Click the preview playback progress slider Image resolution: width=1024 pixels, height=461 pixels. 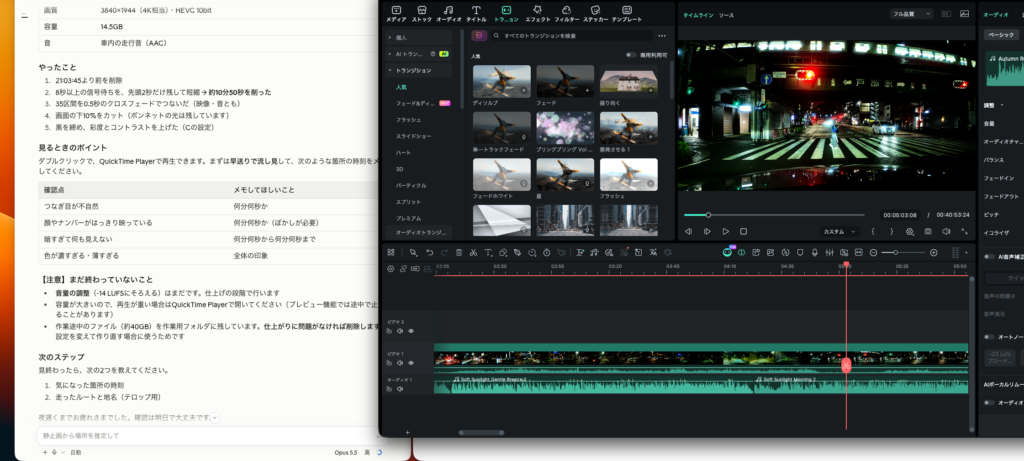(774, 215)
